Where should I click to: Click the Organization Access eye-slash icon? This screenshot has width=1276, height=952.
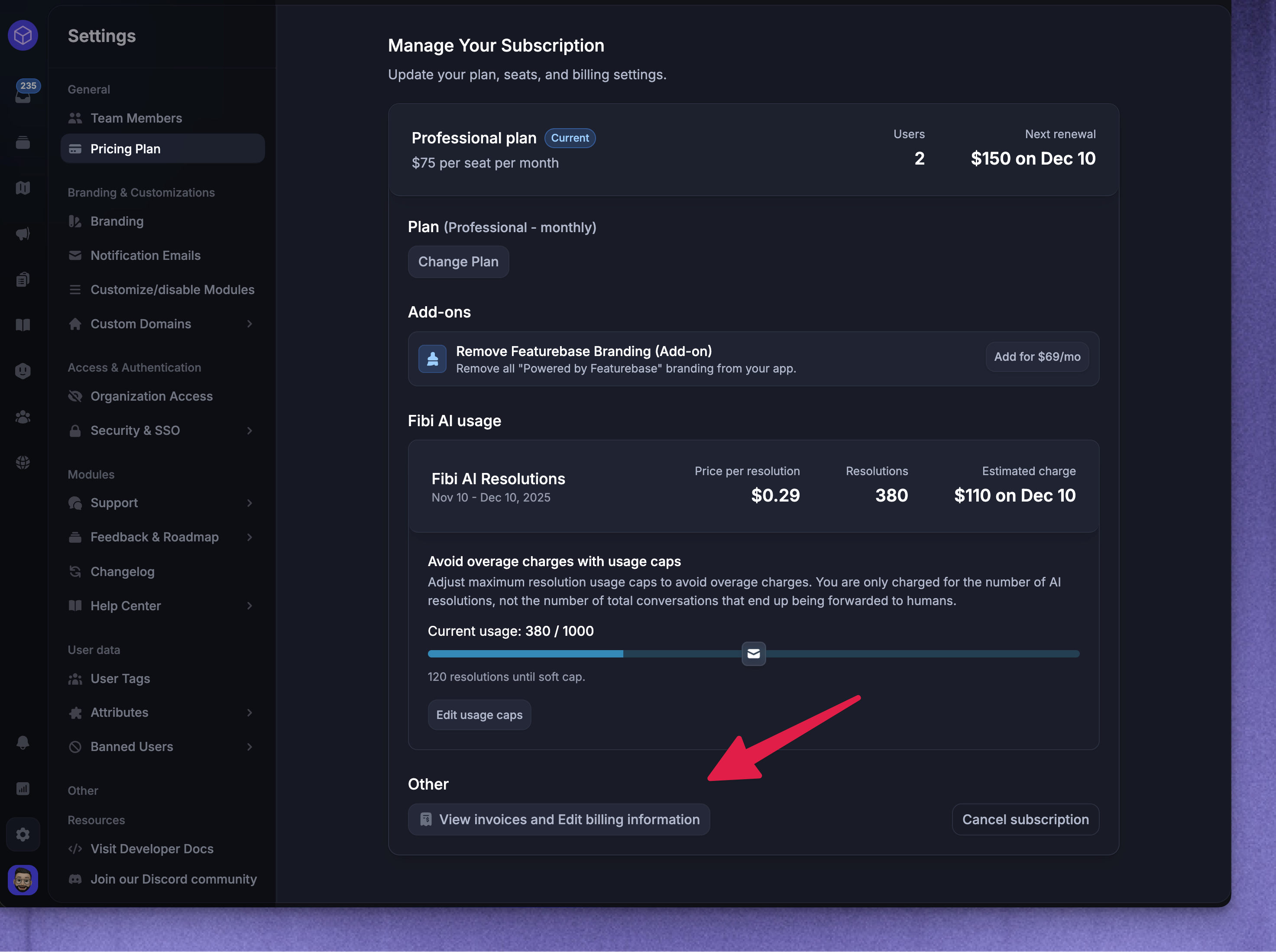pyautogui.click(x=75, y=396)
